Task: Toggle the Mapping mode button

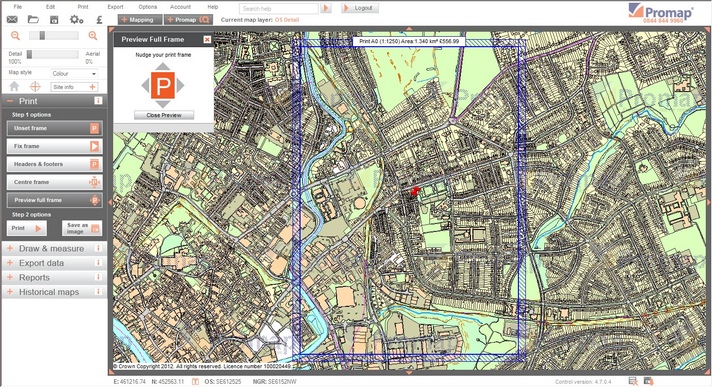Action: coord(140,20)
